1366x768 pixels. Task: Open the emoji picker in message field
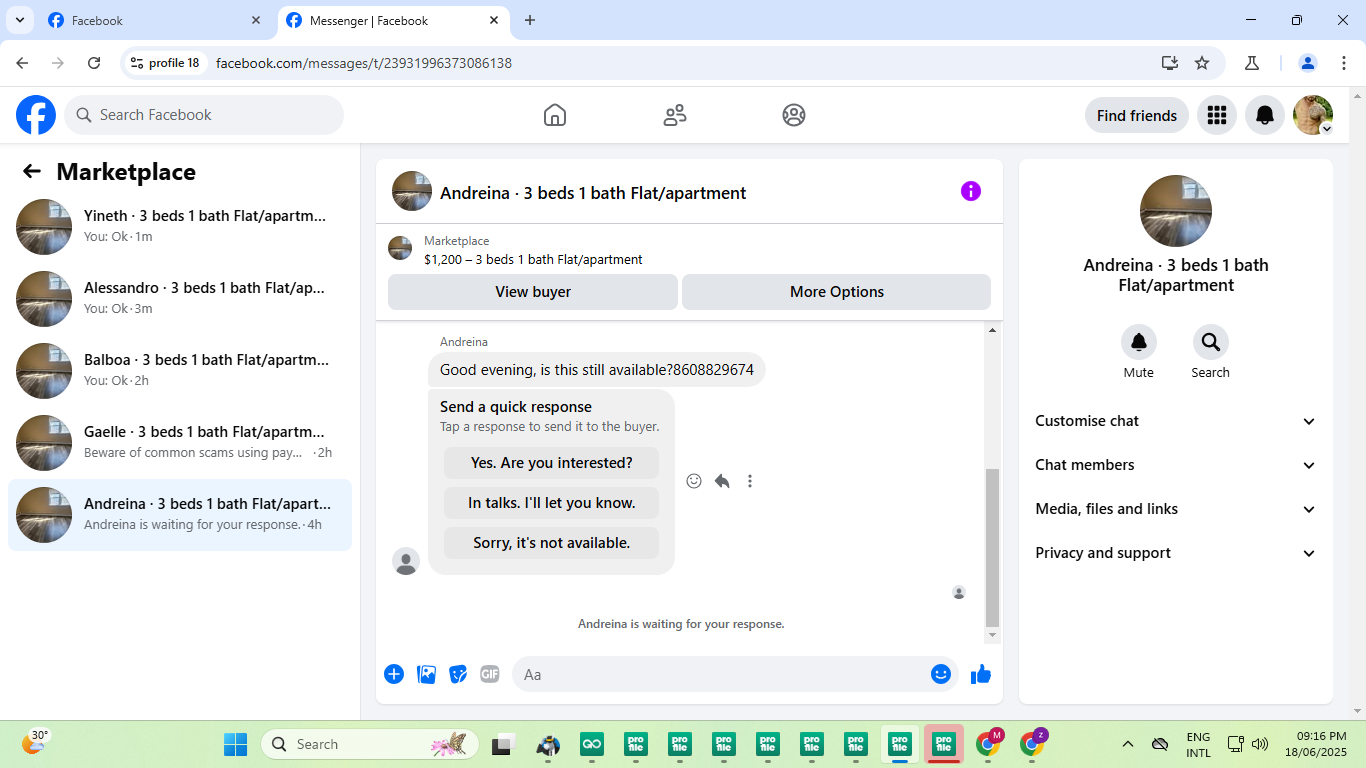click(941, 674)
